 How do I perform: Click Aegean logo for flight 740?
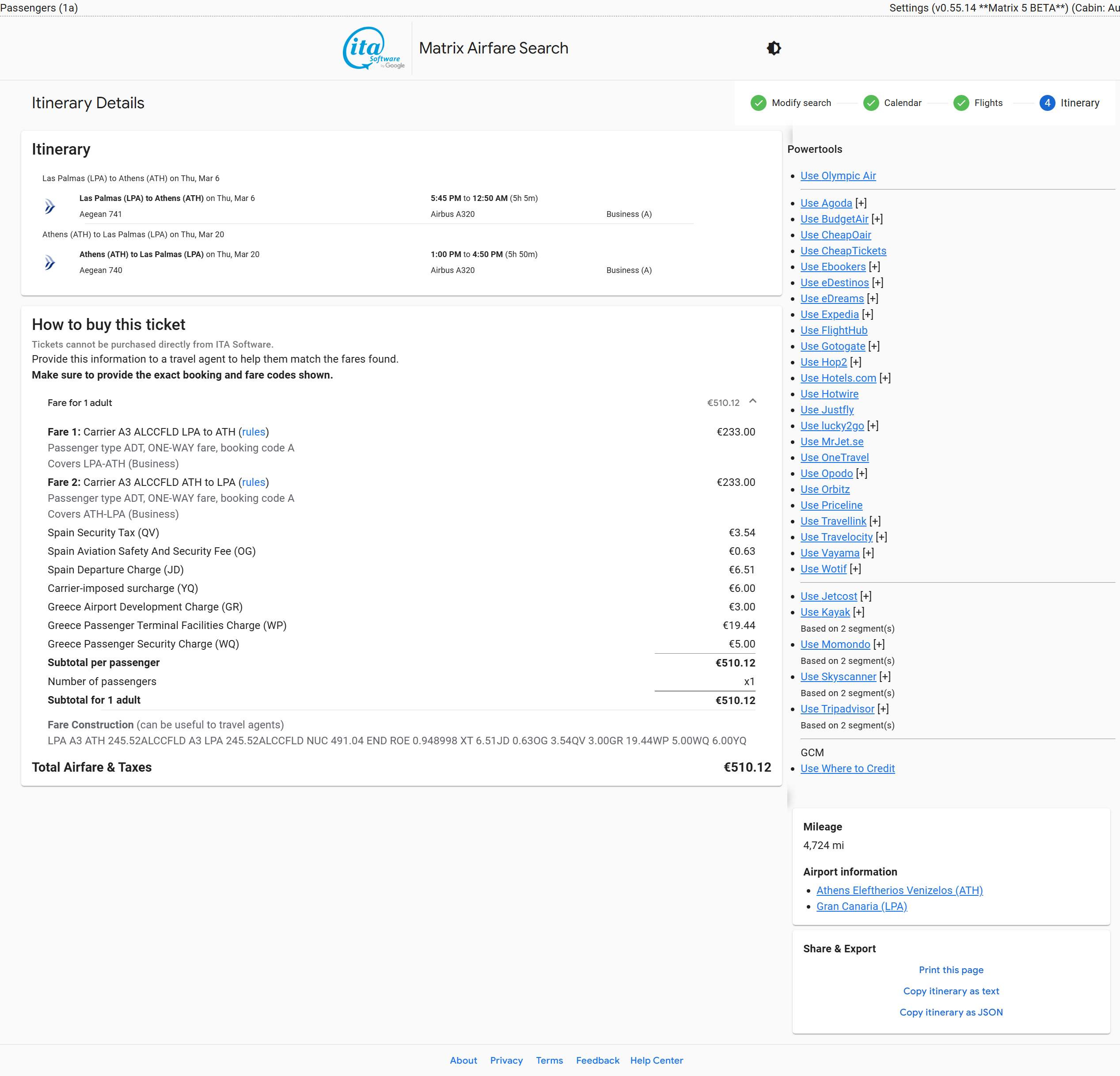(x=50, y=262)
